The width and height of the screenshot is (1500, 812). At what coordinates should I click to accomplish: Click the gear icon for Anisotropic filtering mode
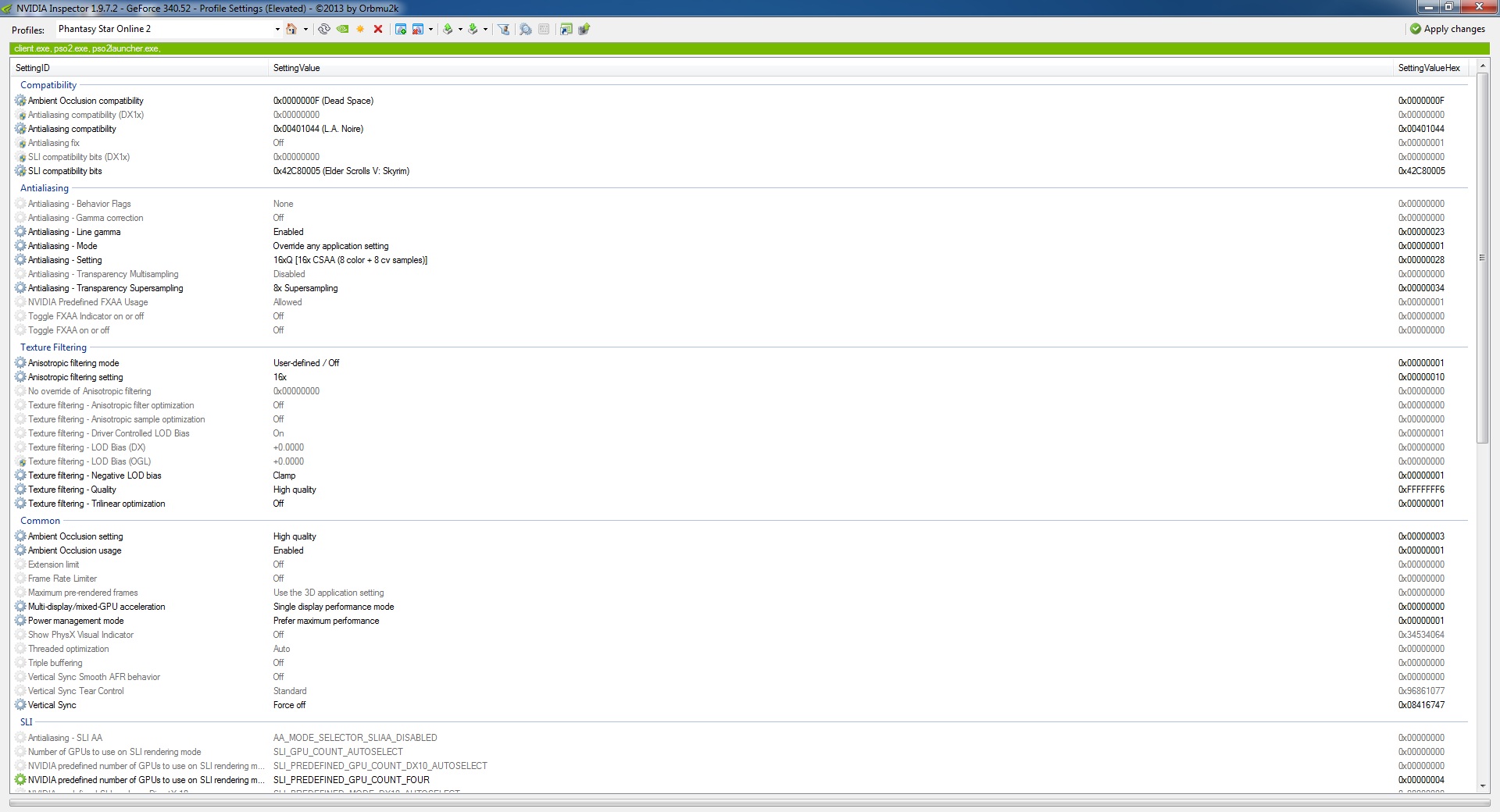(20, 363)
